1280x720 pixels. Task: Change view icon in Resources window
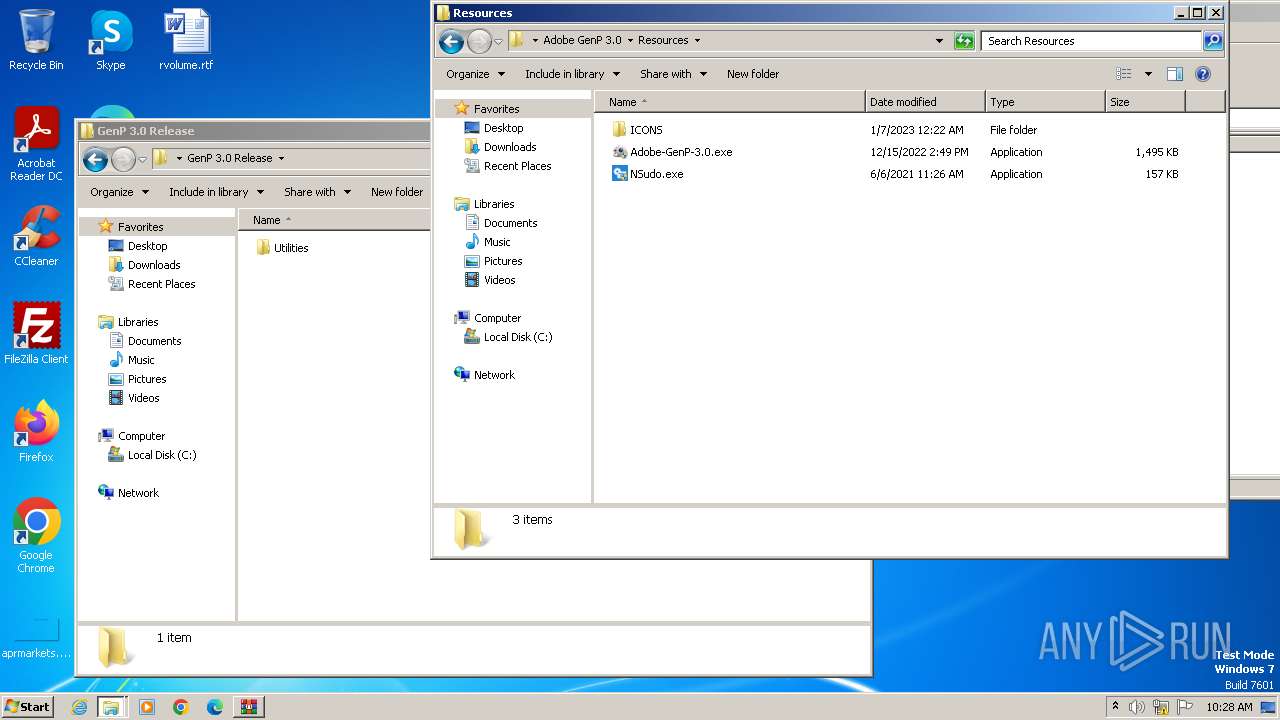click(1124, 74)
